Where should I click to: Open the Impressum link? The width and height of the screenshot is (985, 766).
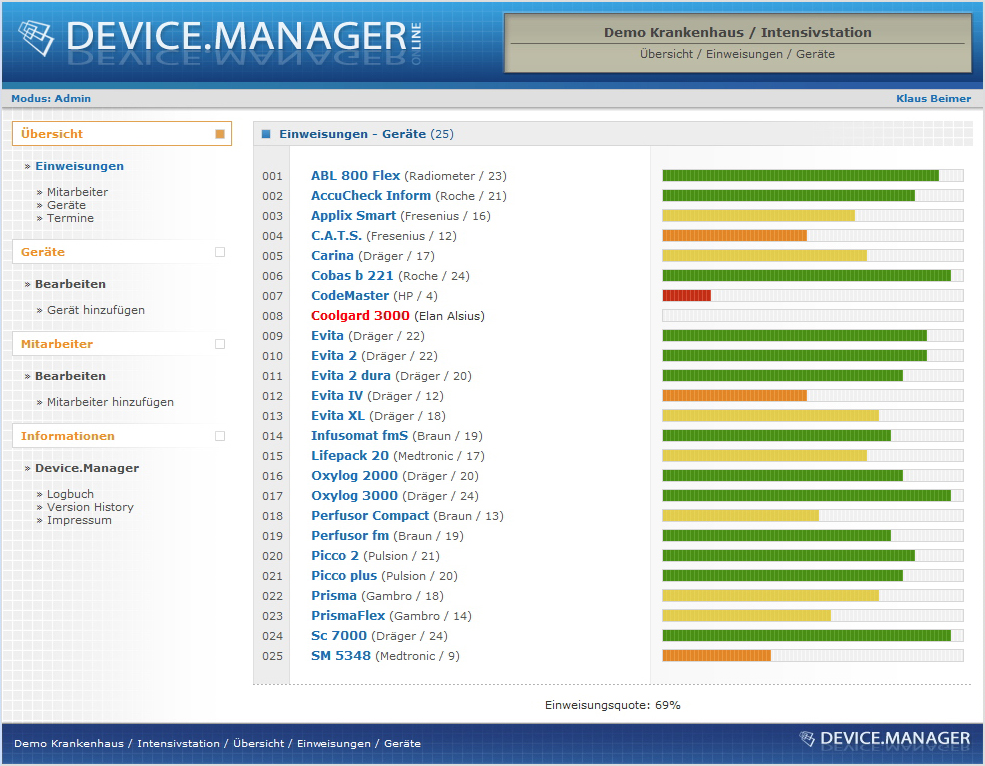pos(79,520)
